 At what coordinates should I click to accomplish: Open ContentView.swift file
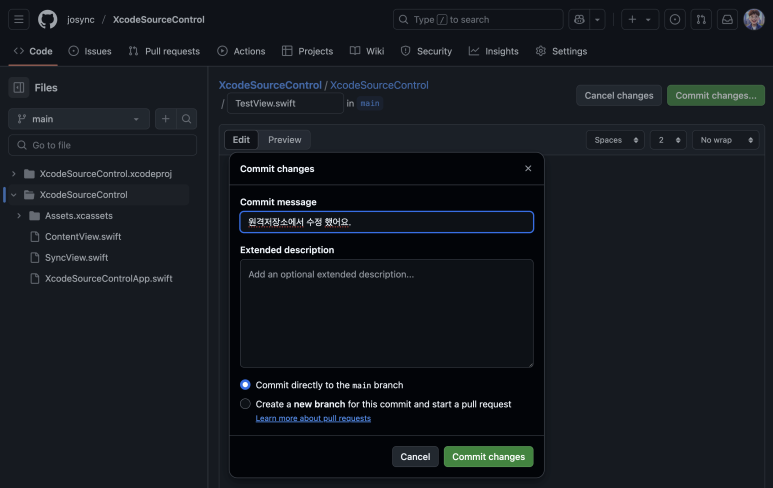point(83,237)
